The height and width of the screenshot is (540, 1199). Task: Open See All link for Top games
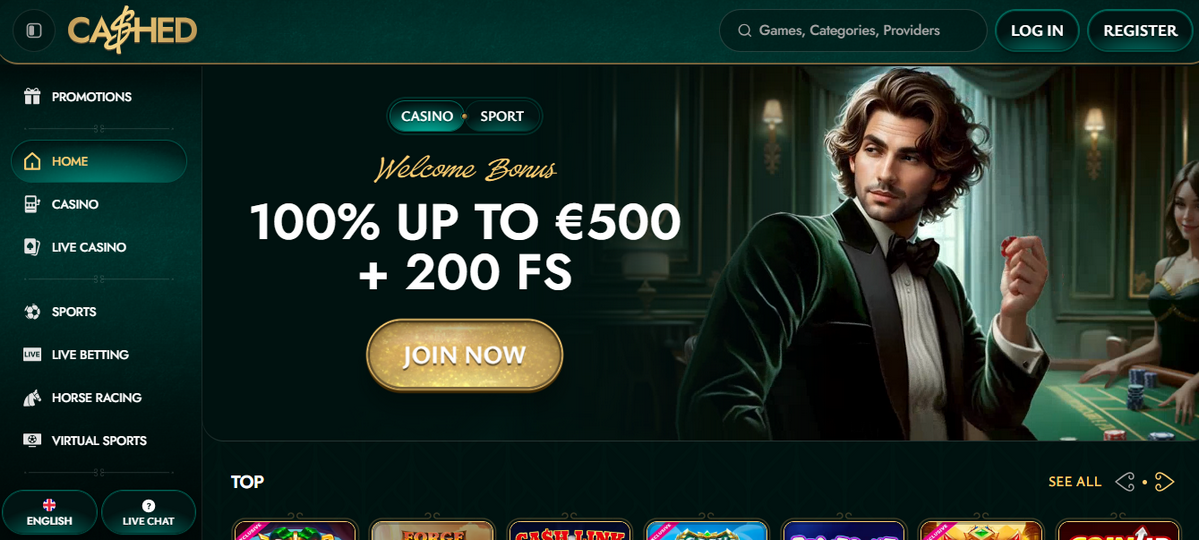click(x=1074, y=482)
